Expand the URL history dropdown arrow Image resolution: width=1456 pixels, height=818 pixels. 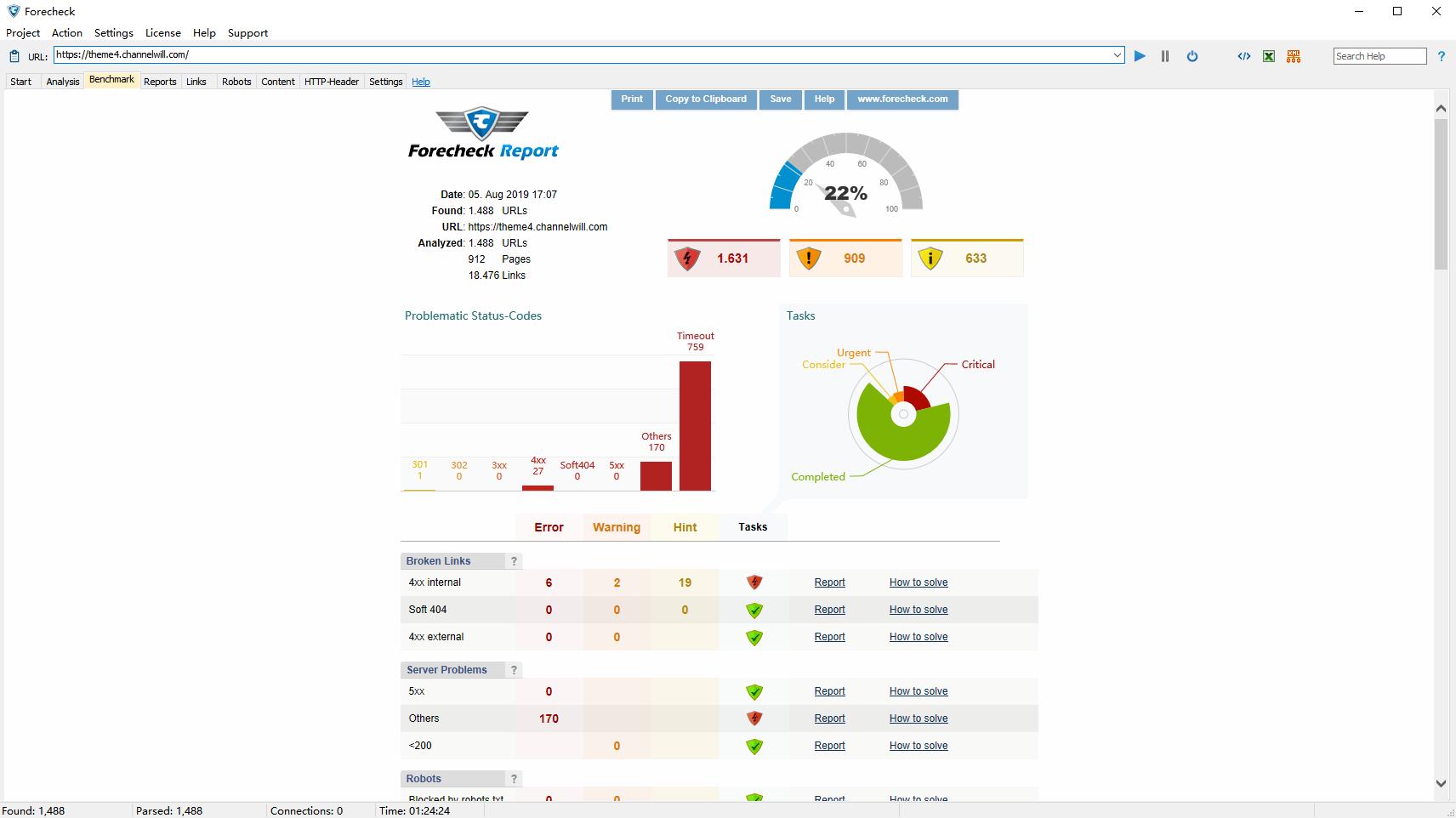[1117, 55]
